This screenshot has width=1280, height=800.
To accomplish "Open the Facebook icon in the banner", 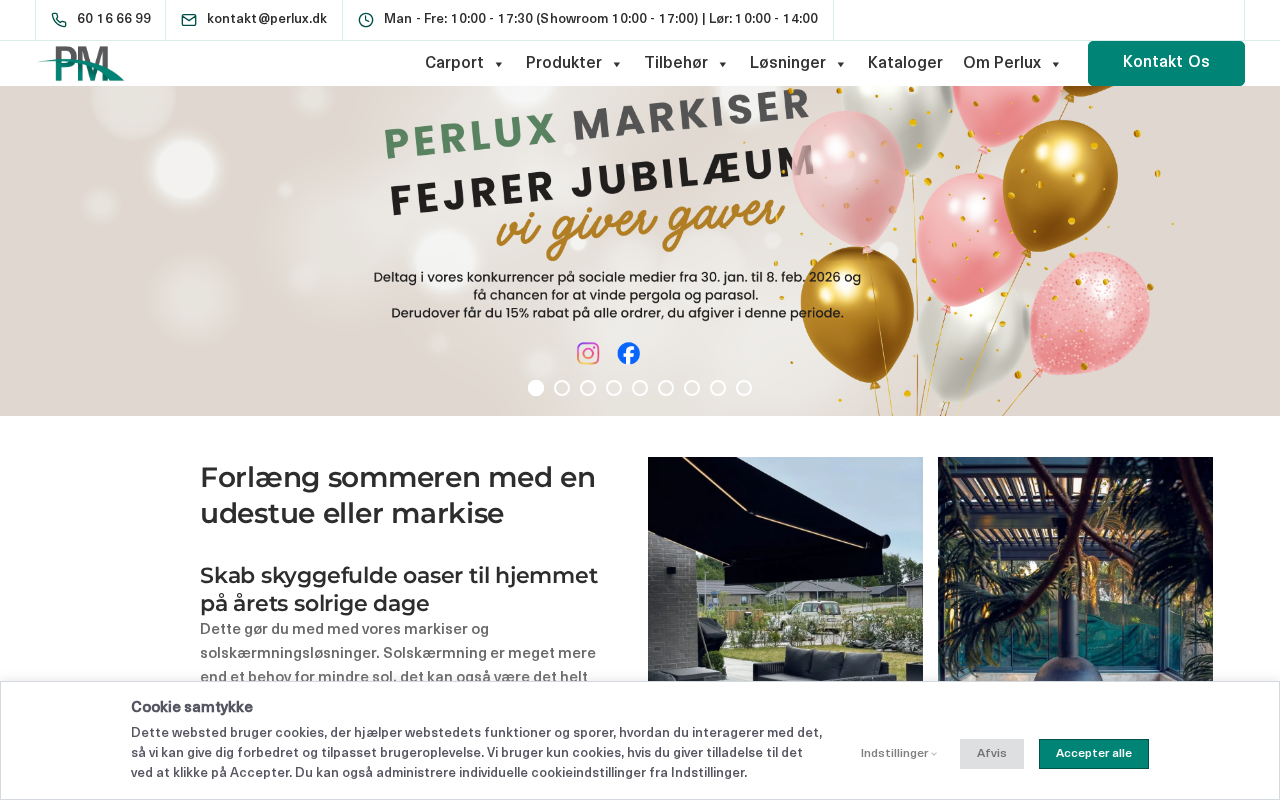I will [x=629, y=353].
